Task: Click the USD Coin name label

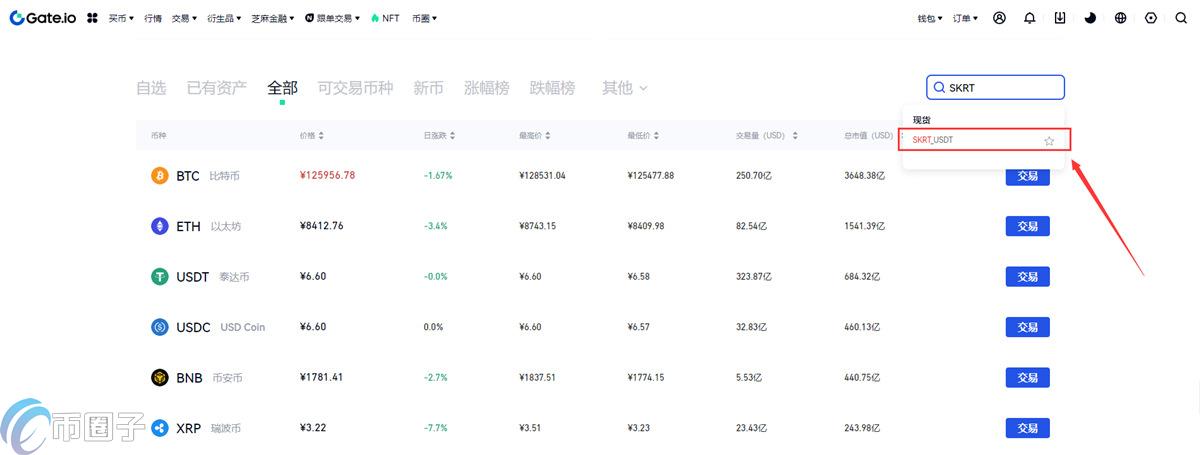Action: click(243, 327)
